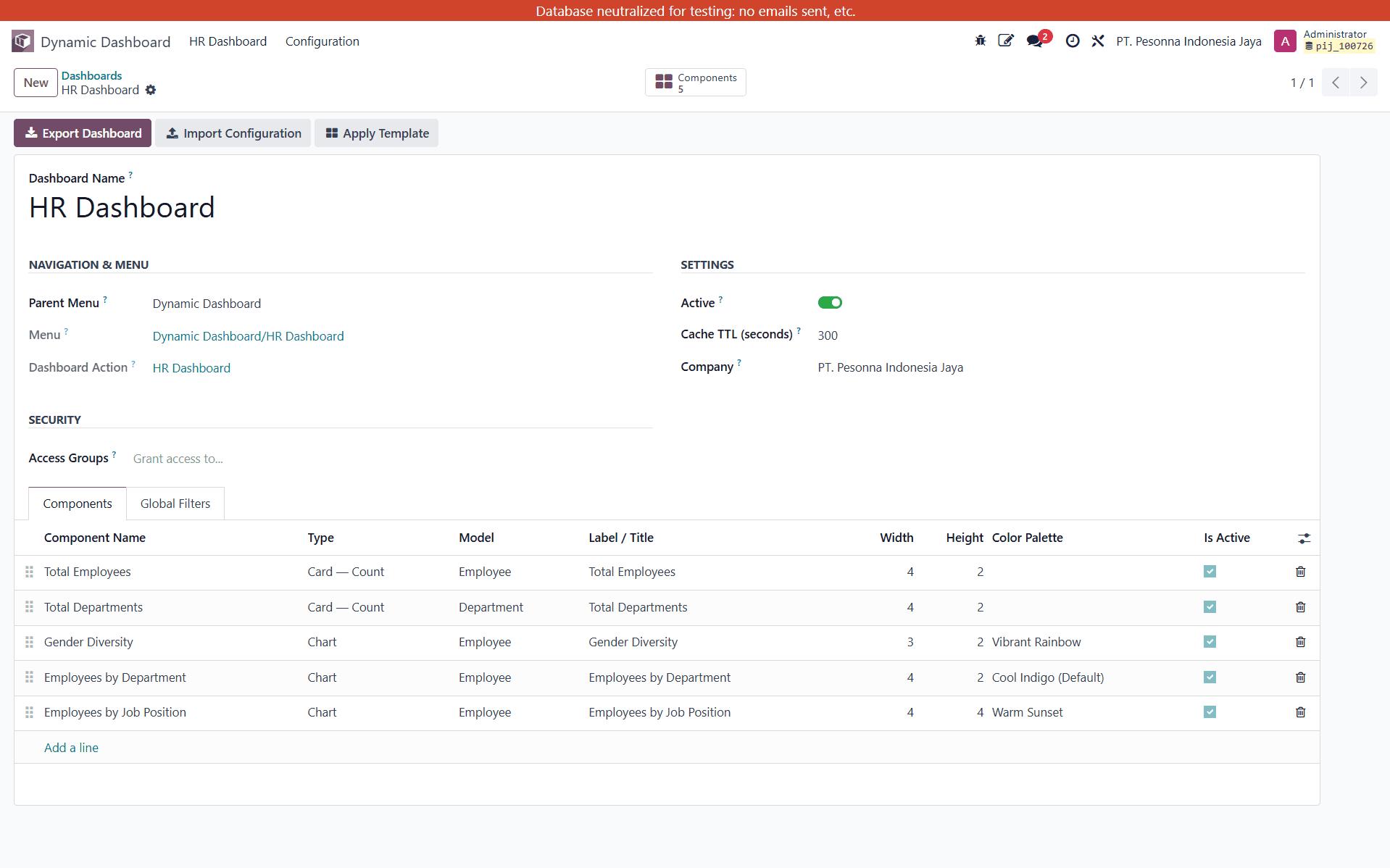Viewport: 1390px width, 868px height.
Task: Open the tools wrench icon
Action: pos(1098,41)
